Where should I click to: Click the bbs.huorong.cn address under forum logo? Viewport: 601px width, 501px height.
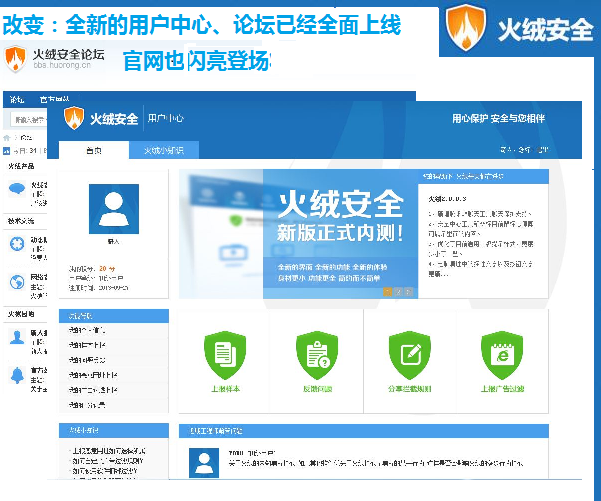coord(62,65)
